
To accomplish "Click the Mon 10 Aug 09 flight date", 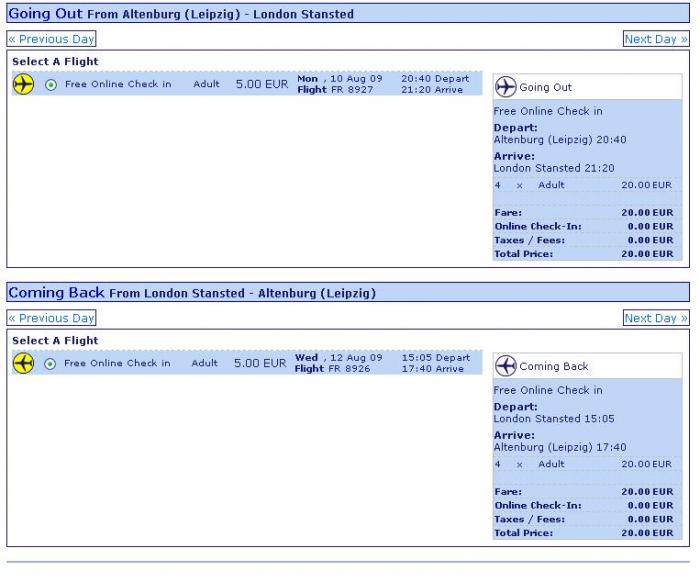I will 340,79.
